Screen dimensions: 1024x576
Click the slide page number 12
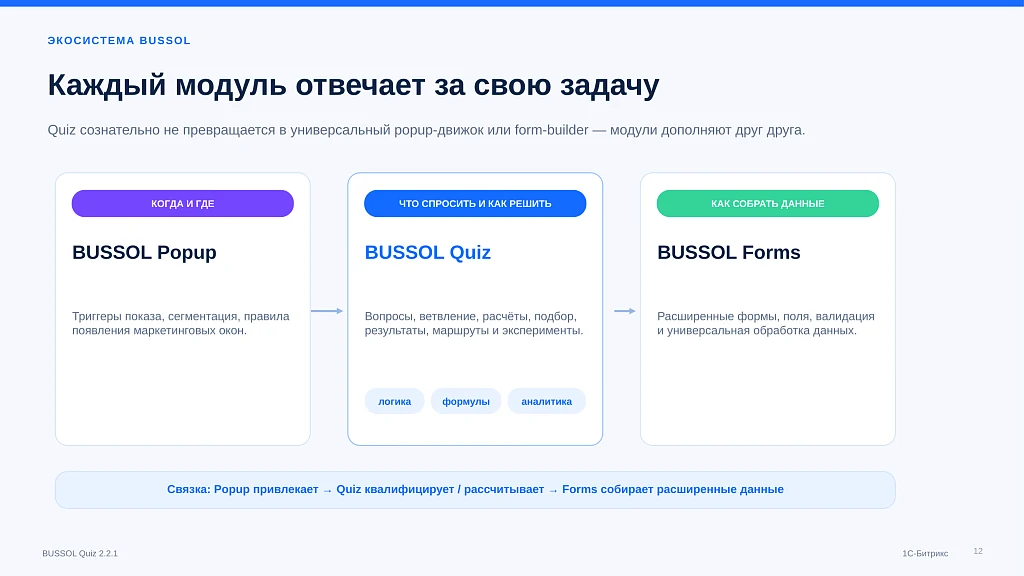tap(978, 551)
